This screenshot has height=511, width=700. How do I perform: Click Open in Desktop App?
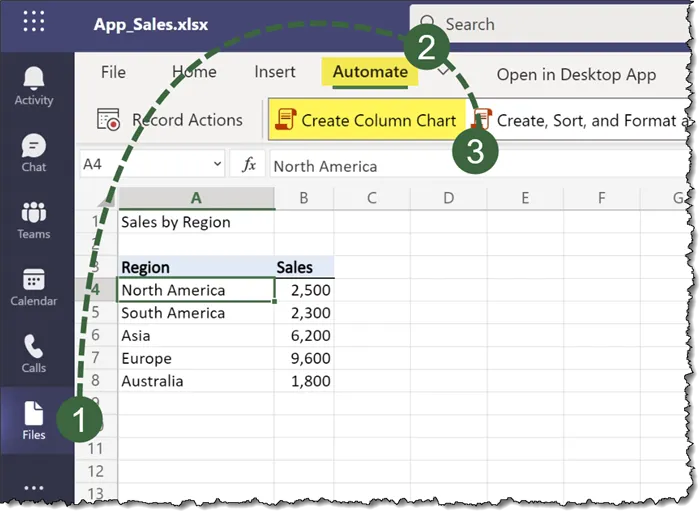(576, 74)
